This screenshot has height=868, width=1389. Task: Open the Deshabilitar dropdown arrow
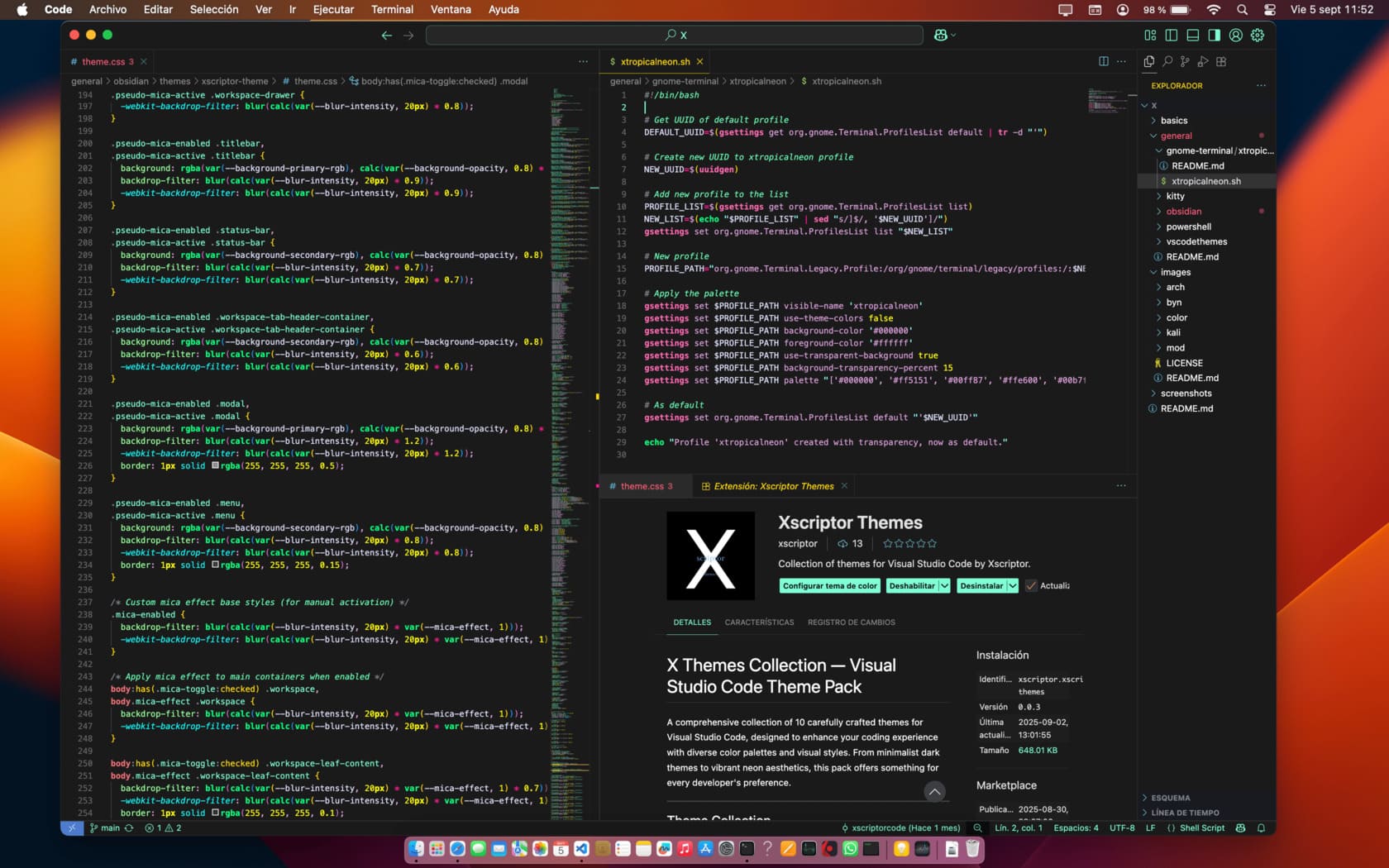(944, 585)
